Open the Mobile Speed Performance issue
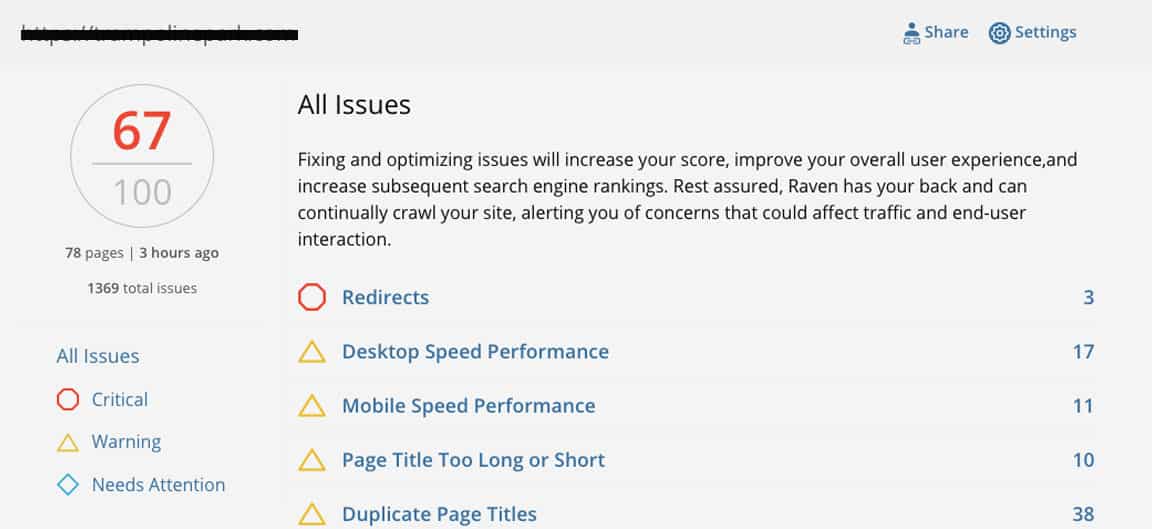This screenshot has width=1152, height=529. click(469, 406)
